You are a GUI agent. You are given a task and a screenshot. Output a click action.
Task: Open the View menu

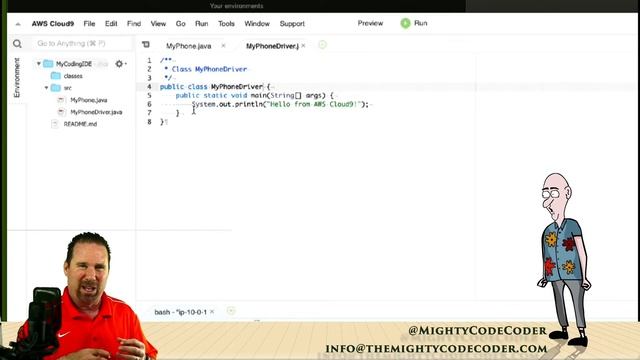pyautogui.click(x=158, y=24)
